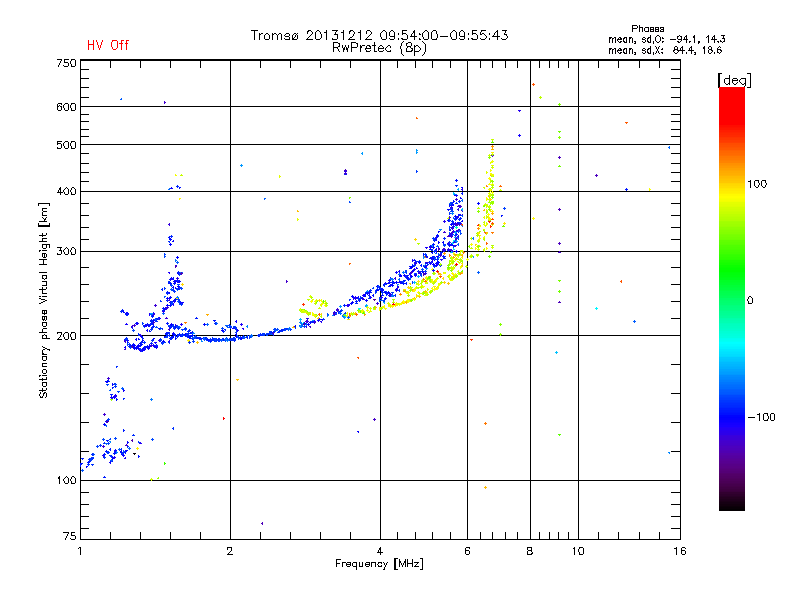Screen dimensions: 800x600
Task: Click the RwPretec (8p) subtitle
Action: pos(379,48)
